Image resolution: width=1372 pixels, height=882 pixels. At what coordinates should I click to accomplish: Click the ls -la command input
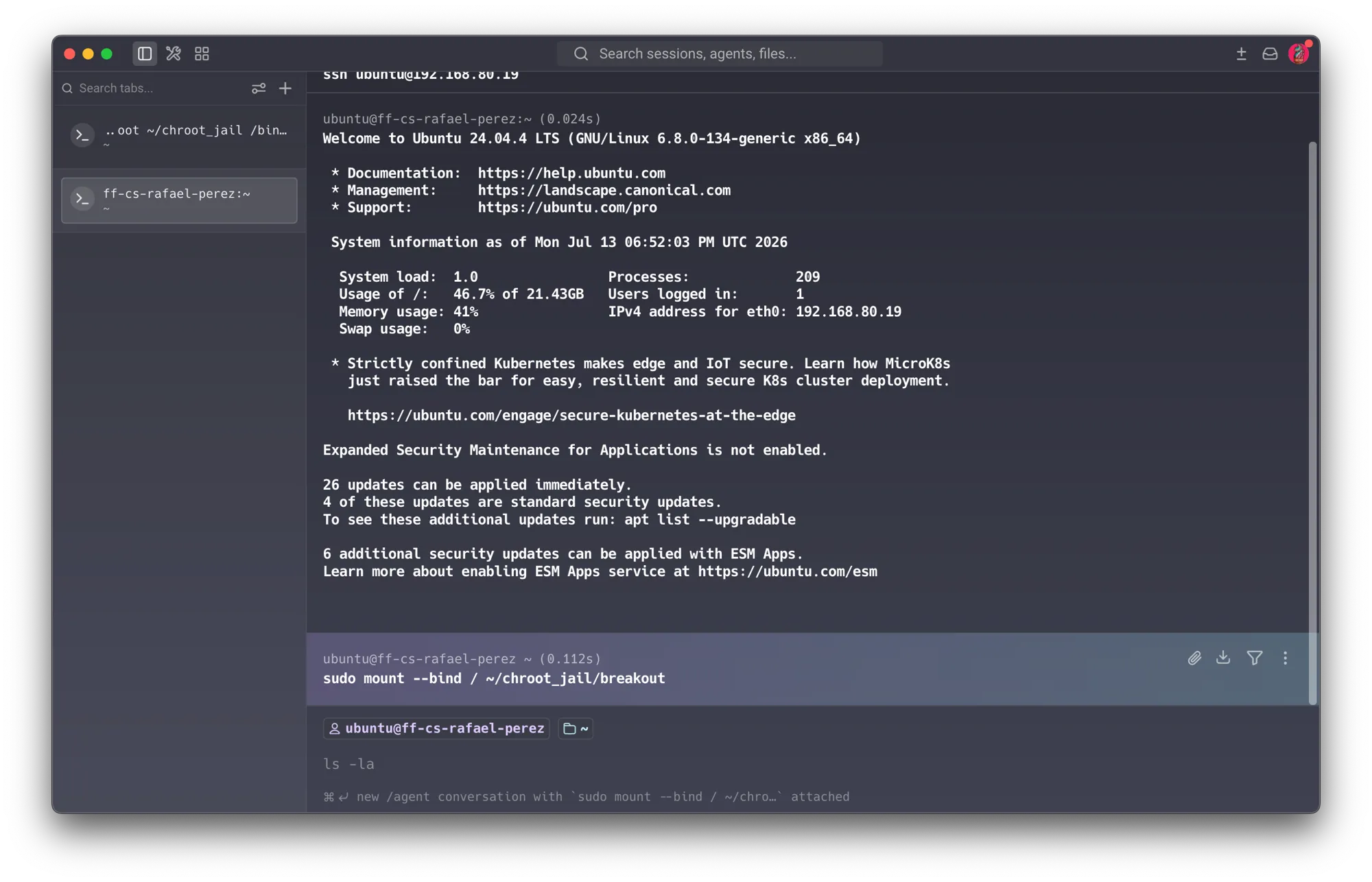pyautogui.click(x=348, y=764)
